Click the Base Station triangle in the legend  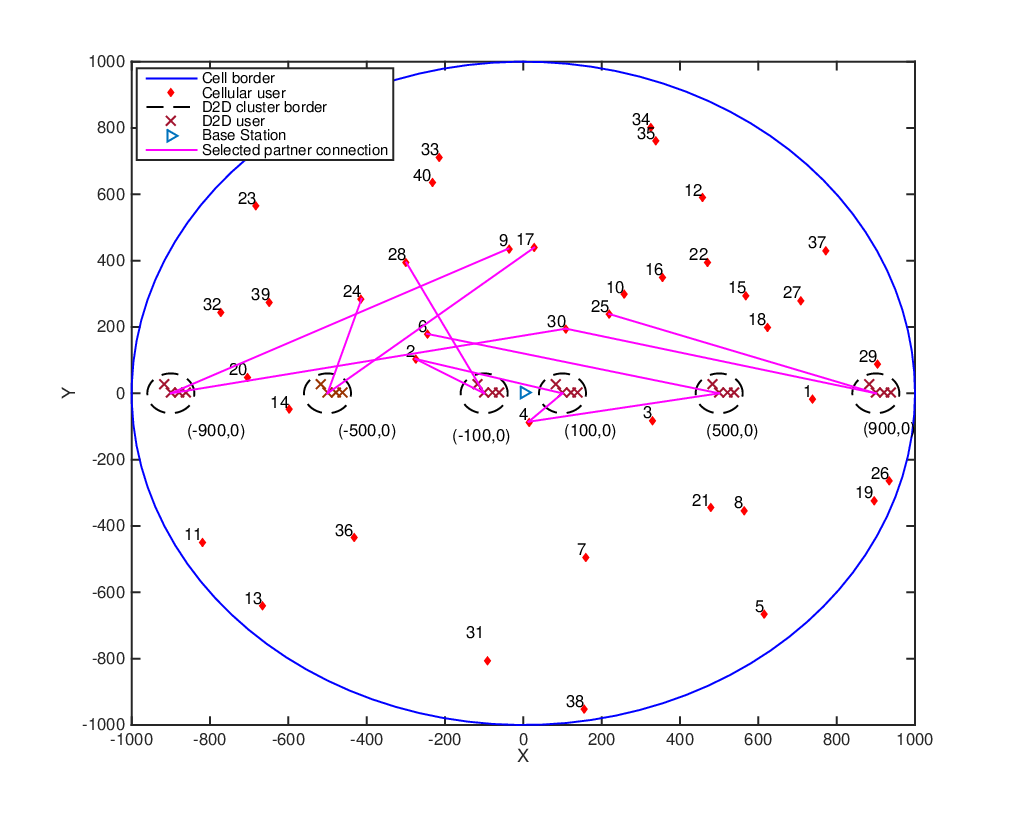tap(172, 136)
